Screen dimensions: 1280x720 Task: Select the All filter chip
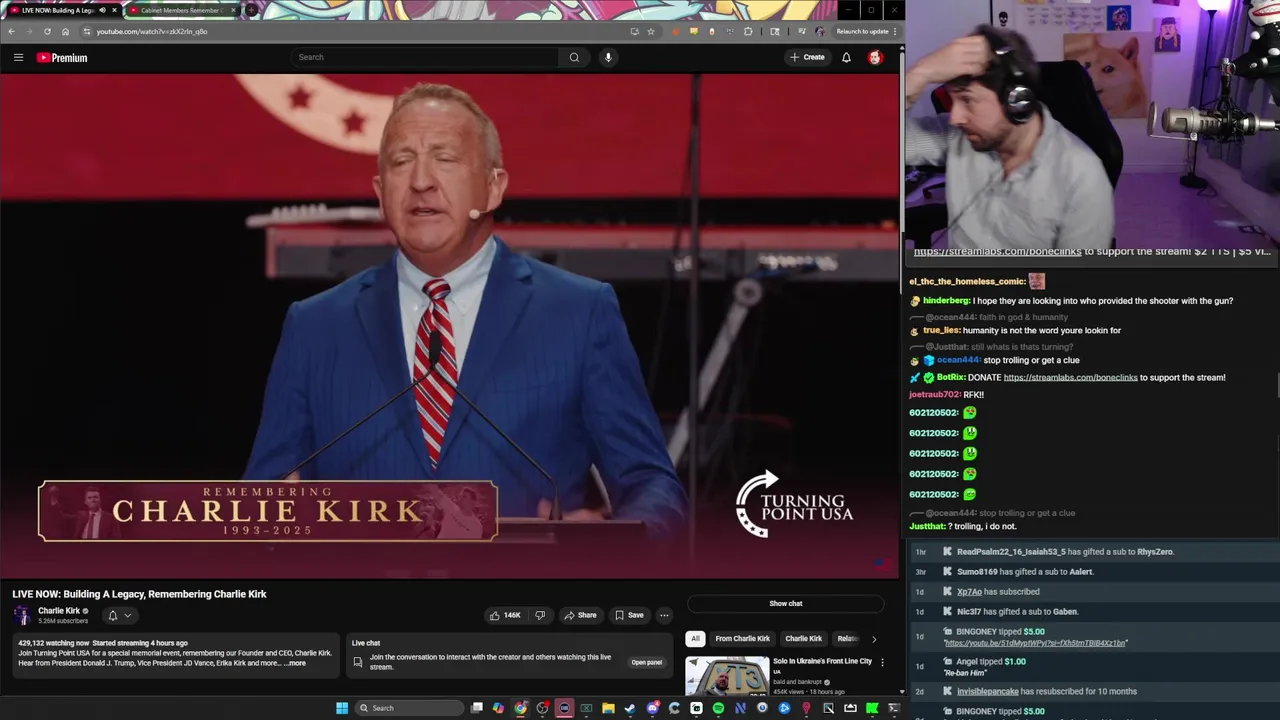pyautogui.click(x=695, y=638)
